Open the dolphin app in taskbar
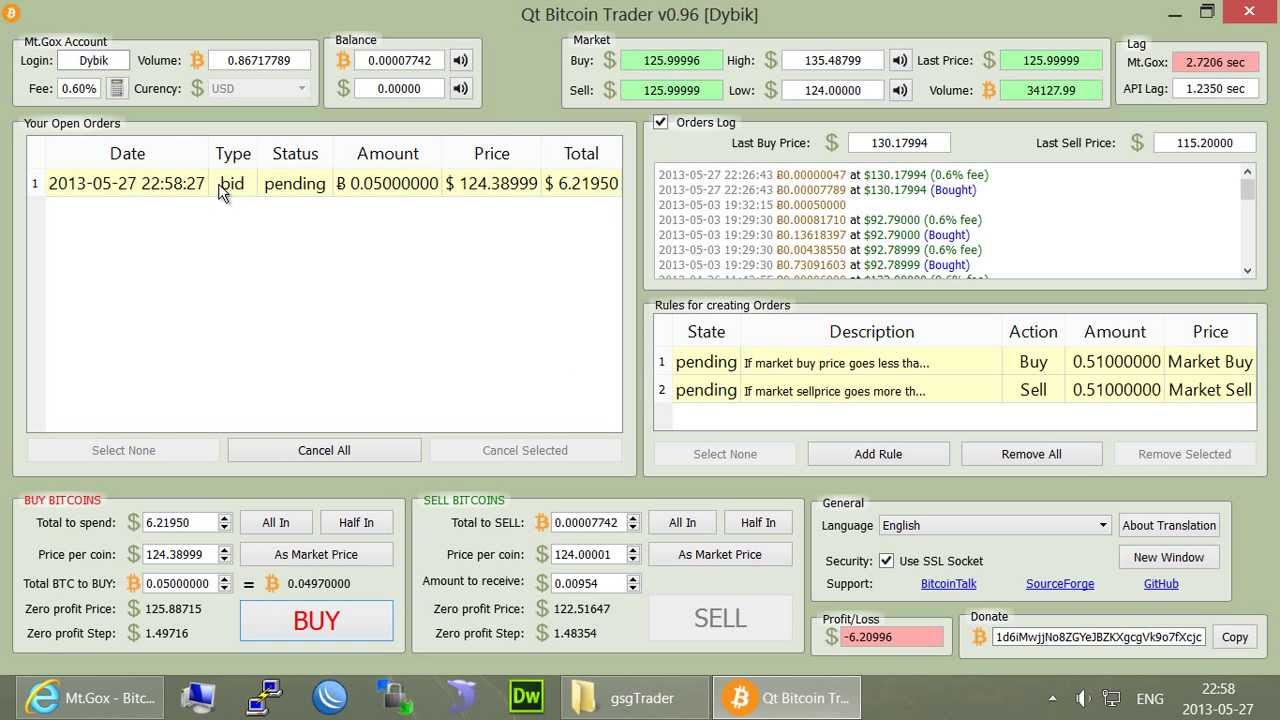Viewport: 1280px width, 720px height. [460, 698]
